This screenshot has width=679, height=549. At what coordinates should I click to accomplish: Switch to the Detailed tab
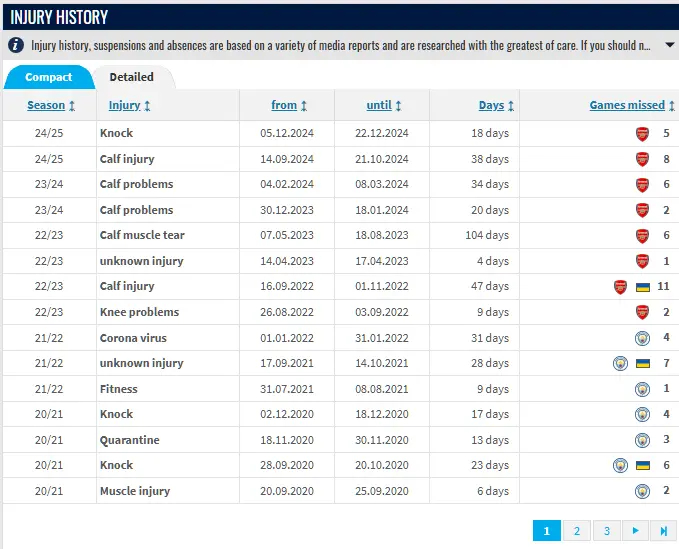132,77
